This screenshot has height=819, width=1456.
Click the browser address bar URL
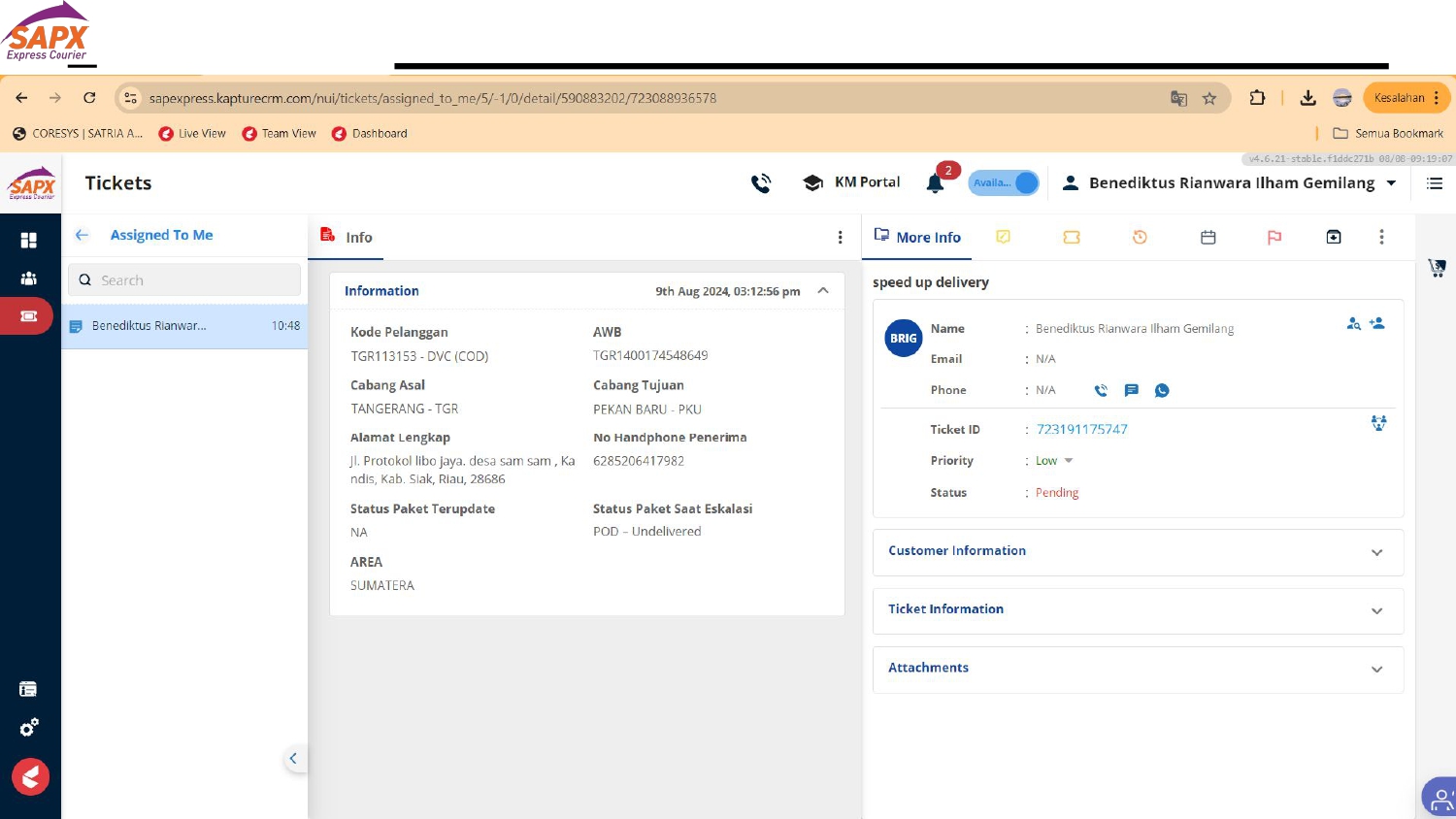pos(433,98)
